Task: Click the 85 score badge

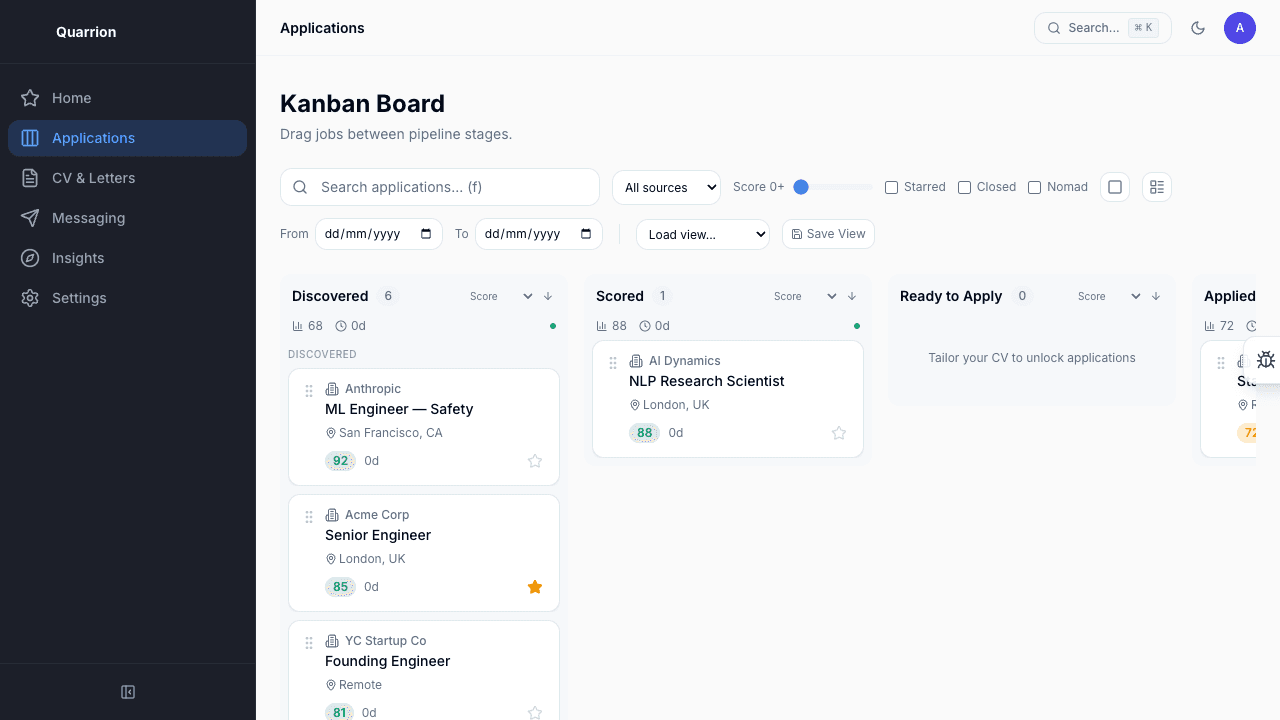Action: click(340, 587)
